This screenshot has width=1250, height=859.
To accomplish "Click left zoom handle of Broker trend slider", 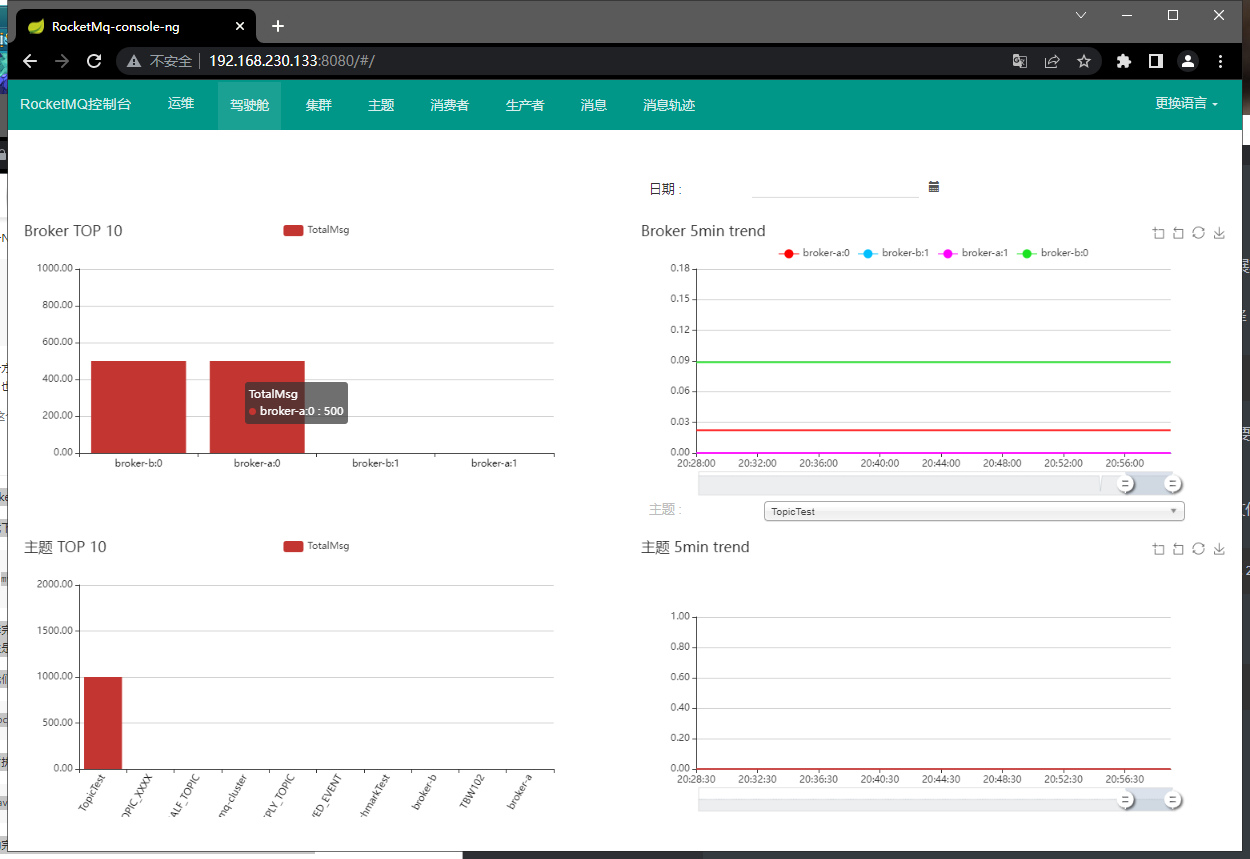I will click(x=1125, y=484).
